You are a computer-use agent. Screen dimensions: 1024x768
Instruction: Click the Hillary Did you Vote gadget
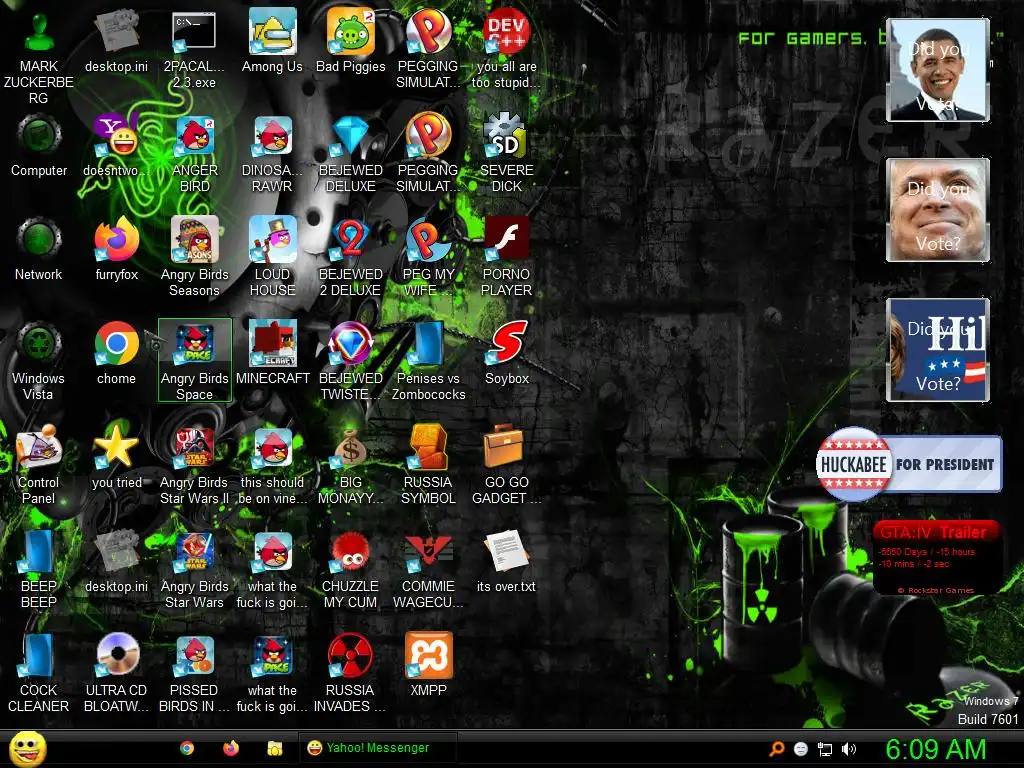coord(938,350)
